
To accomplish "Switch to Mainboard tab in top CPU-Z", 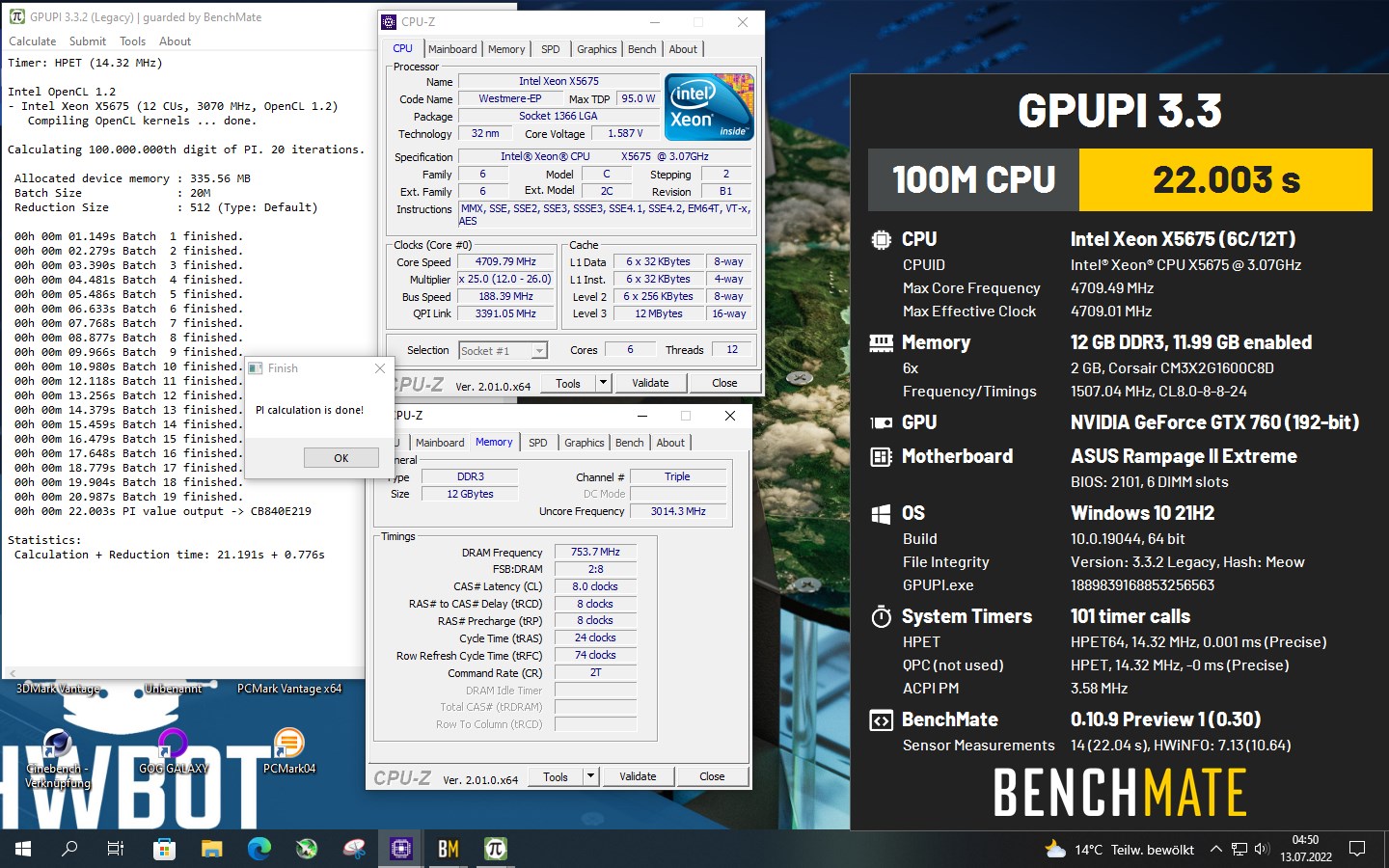I will click(x=452, y=49).
